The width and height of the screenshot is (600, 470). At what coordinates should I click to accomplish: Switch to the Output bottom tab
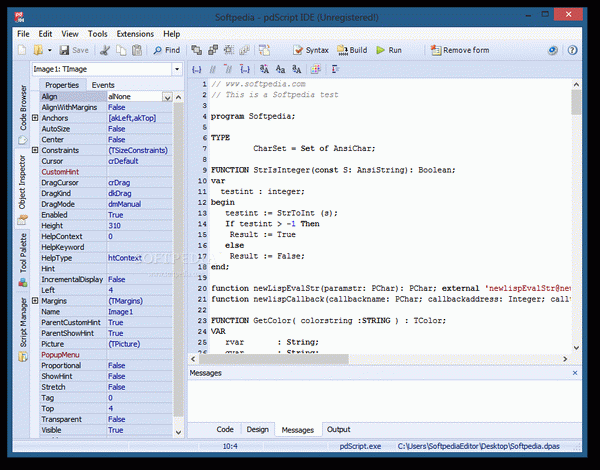[338, 429]
